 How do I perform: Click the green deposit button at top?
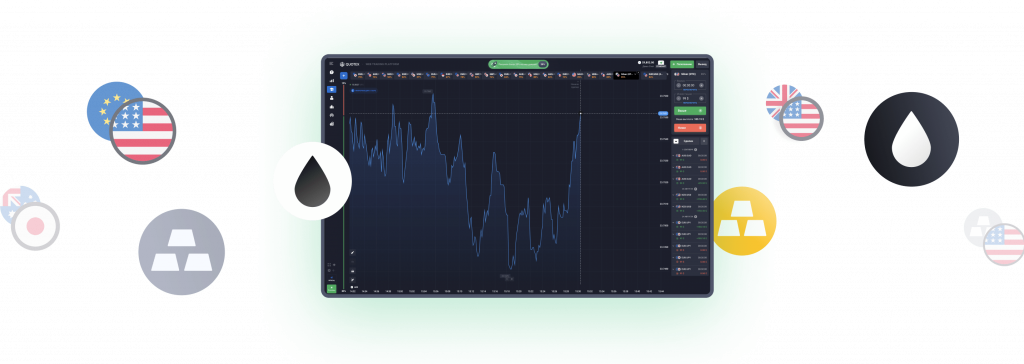[682, 64]
